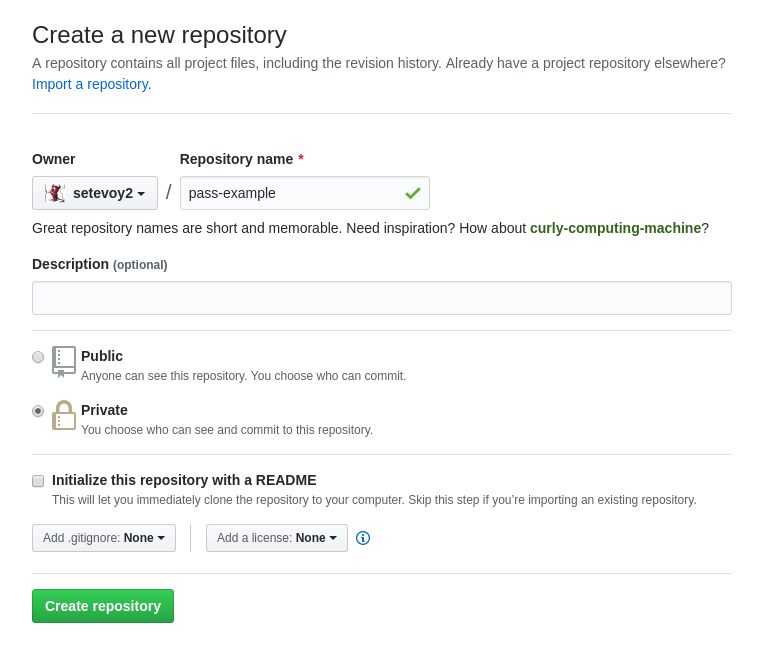Click the caret arrow on Add a license
The height and width of the screenshot is (653, 761).
point(333,538)
